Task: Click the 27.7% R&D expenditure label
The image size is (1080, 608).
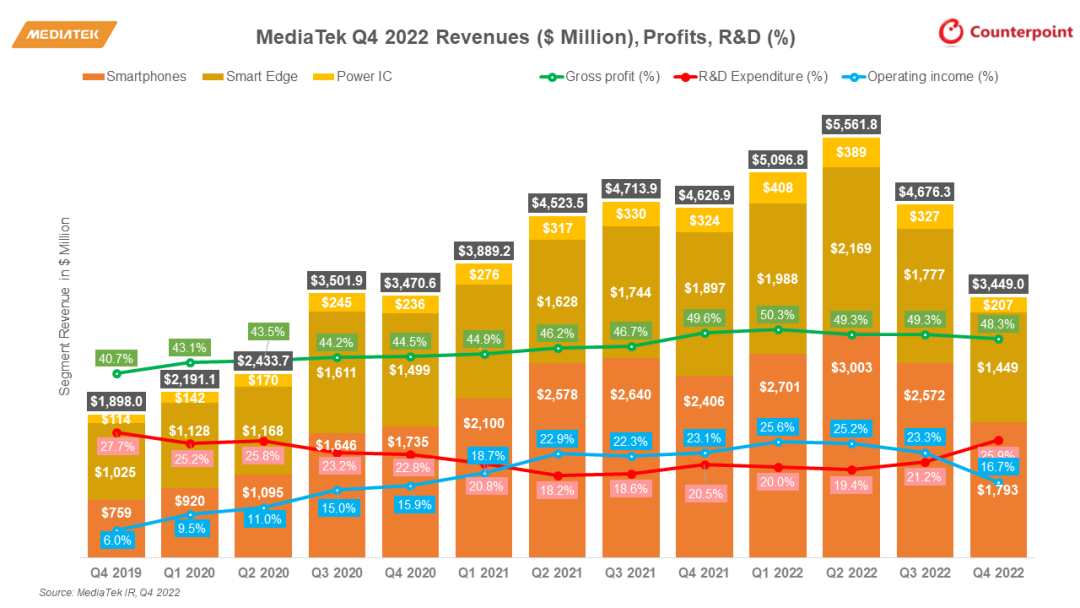Action: 117,447
